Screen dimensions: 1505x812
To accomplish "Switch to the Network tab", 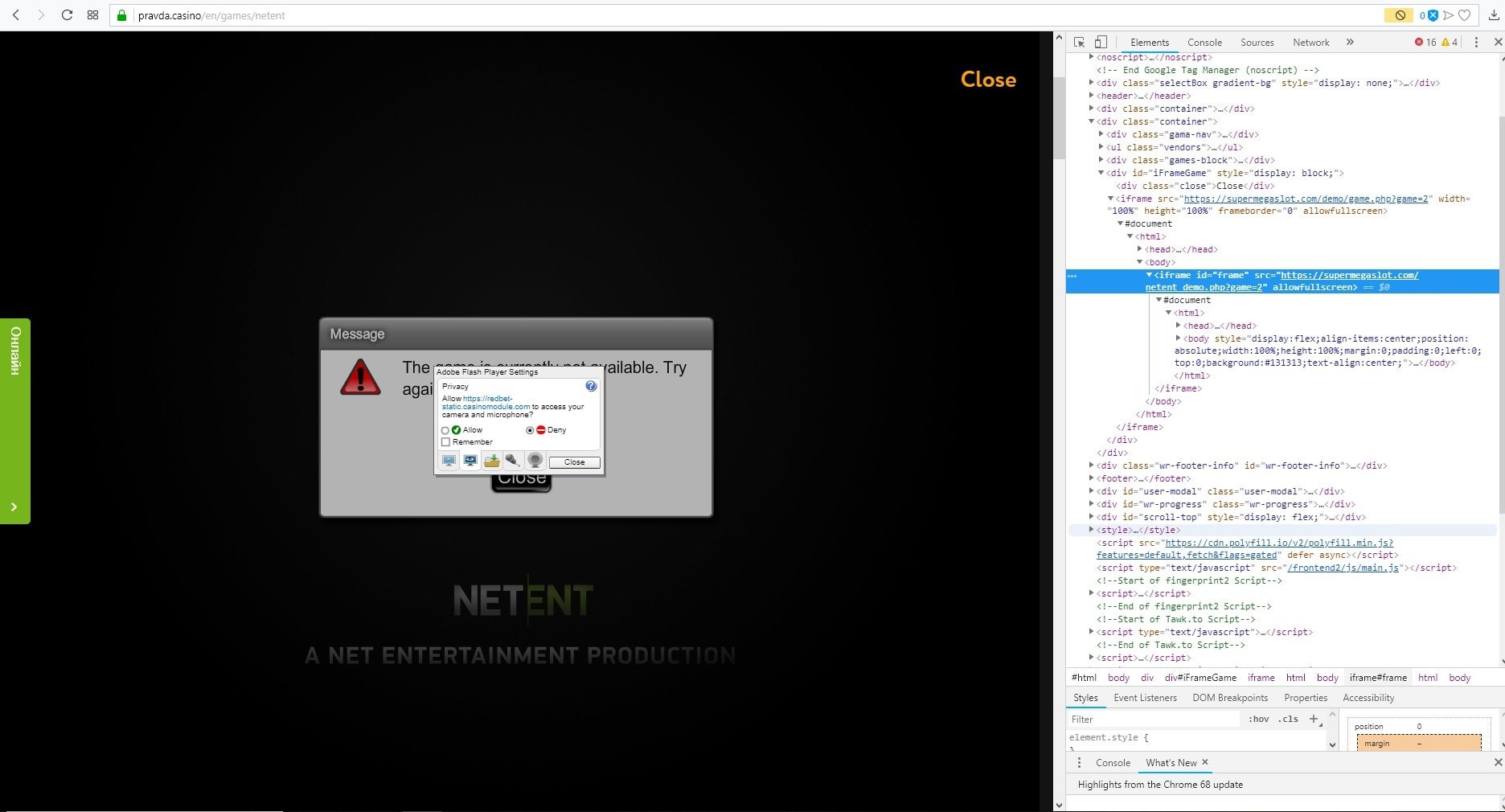I will pyautogui.click(x=1310, y=43).
